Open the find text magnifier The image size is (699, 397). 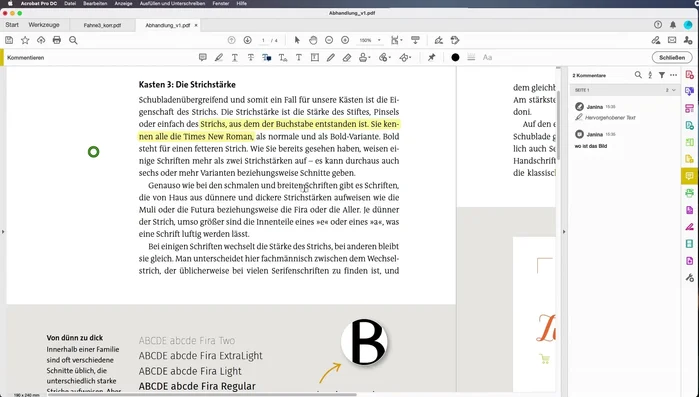click(73, 40)
